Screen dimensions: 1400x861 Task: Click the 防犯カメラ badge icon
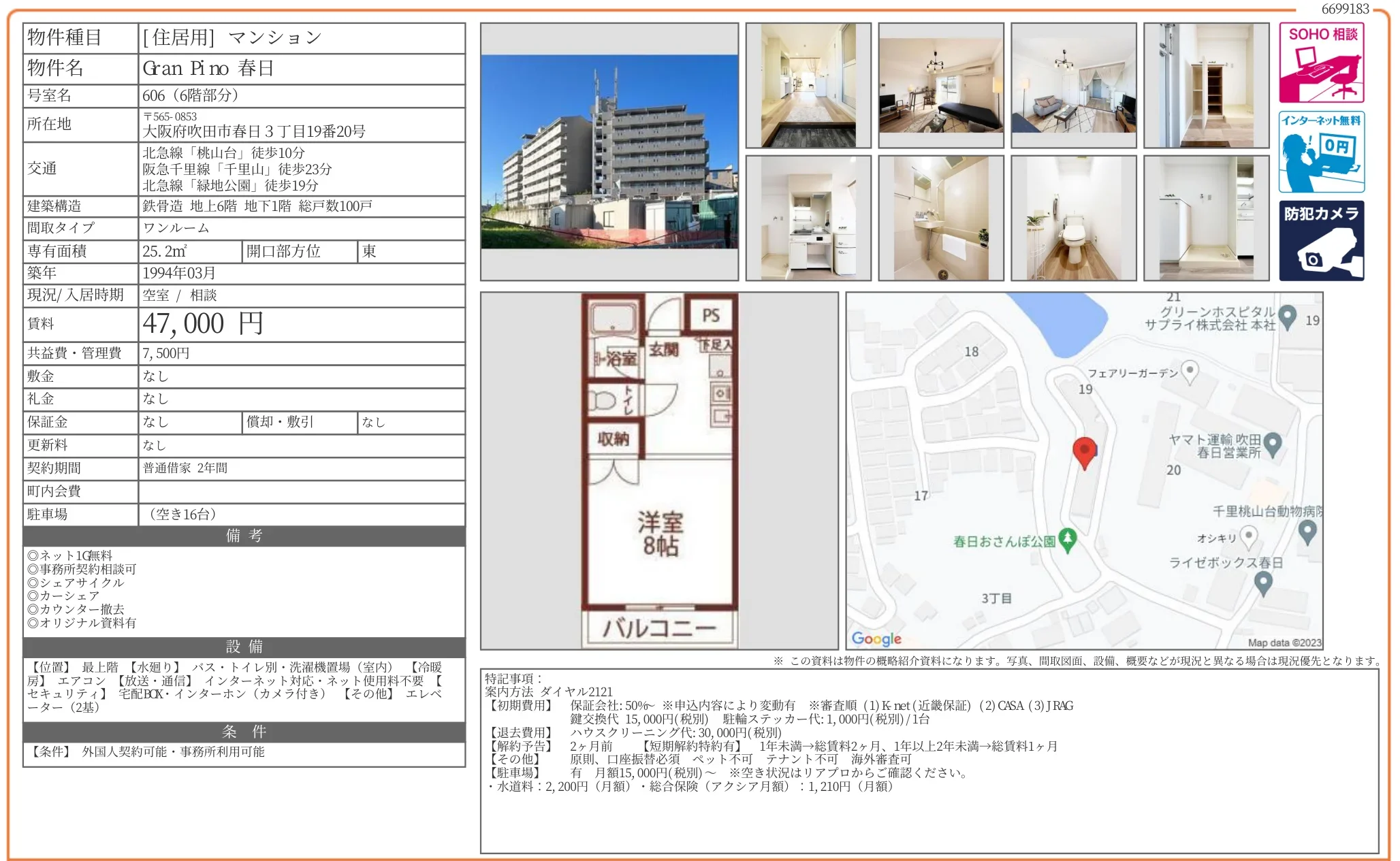[1320, 240]
